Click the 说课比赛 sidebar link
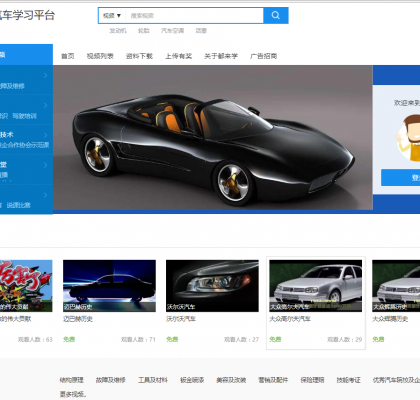This screenshot has width=420, height=400. pos(19,205)
